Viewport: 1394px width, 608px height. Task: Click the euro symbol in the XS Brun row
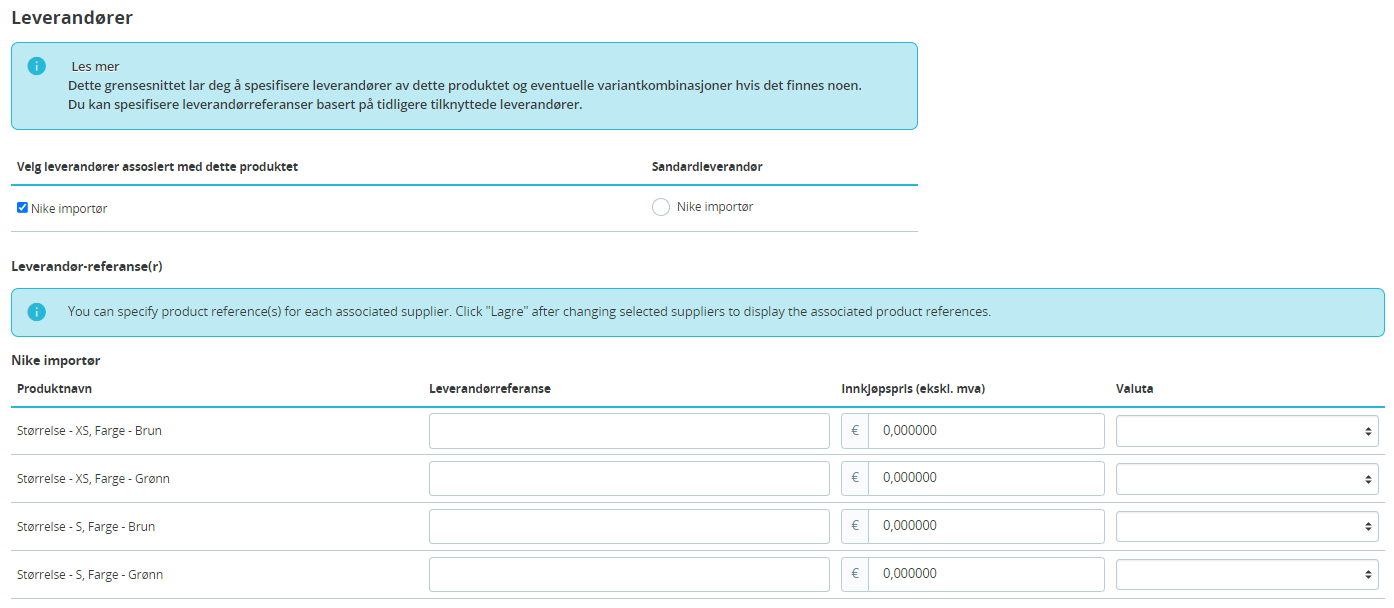855,431
